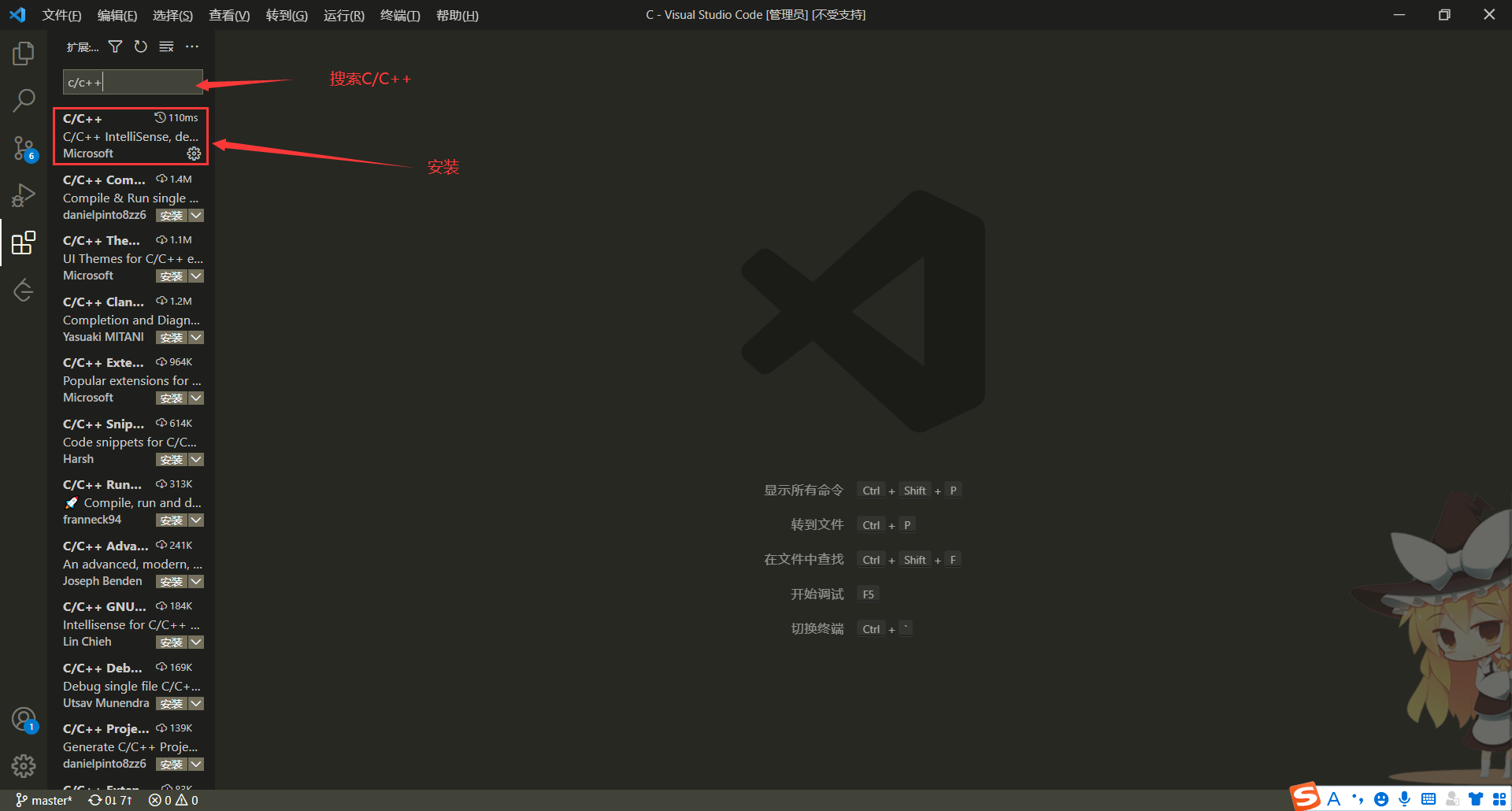Install the C/C++ Runner extension by franneck94

[x=171, y=520]
